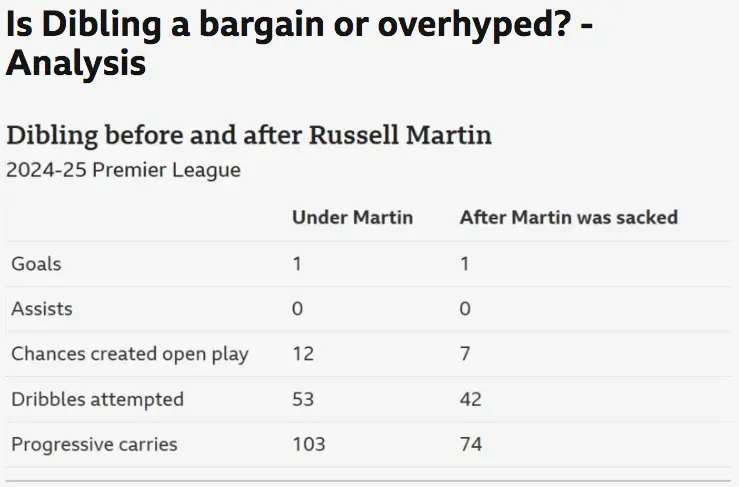Click the Dibling bargain or overhyped headline
This screenshot has width=739, height=487.
pos(300,44)
